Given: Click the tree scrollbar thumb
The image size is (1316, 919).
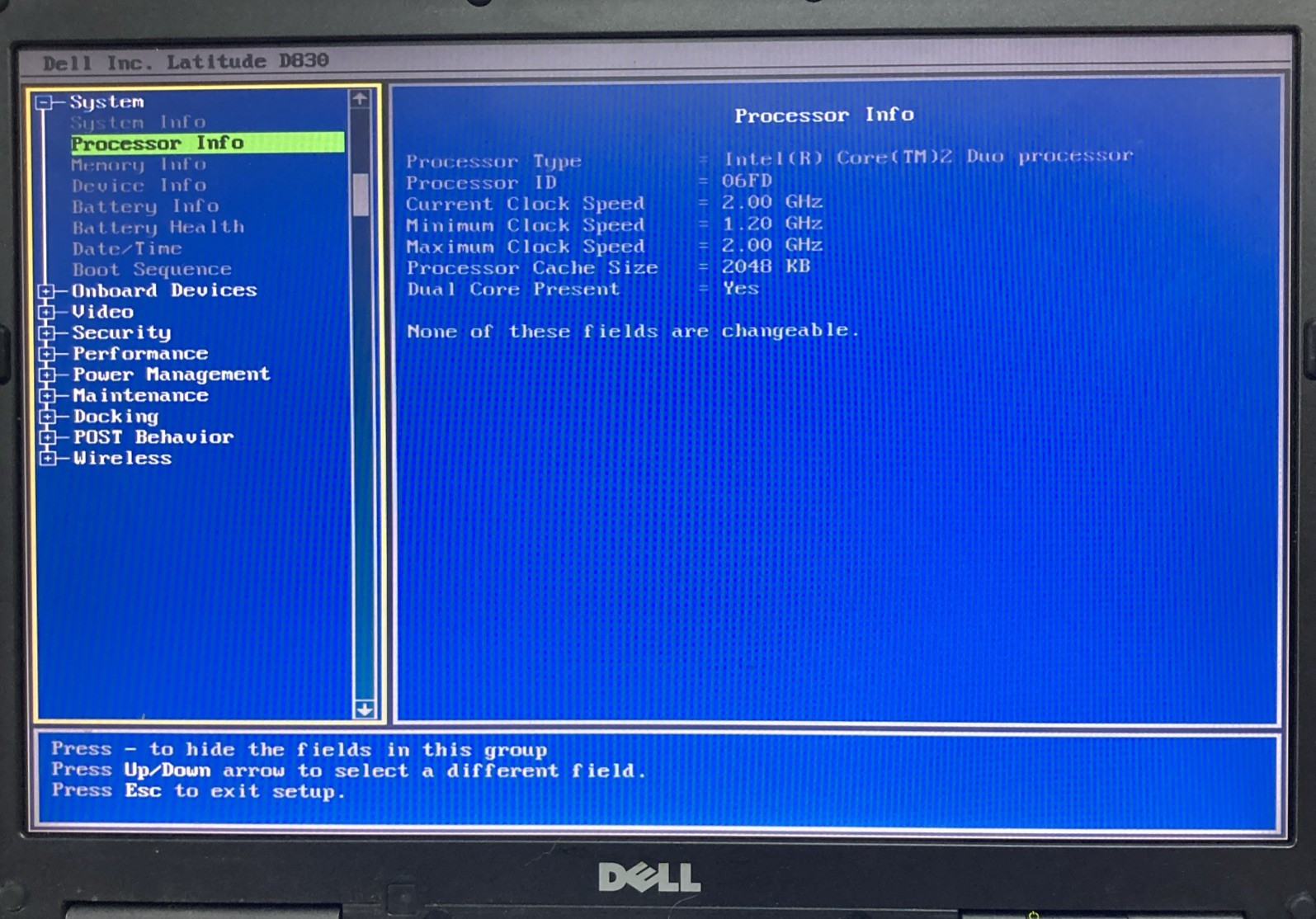Looking at the screenshot, I should click(x=361, y=195).
